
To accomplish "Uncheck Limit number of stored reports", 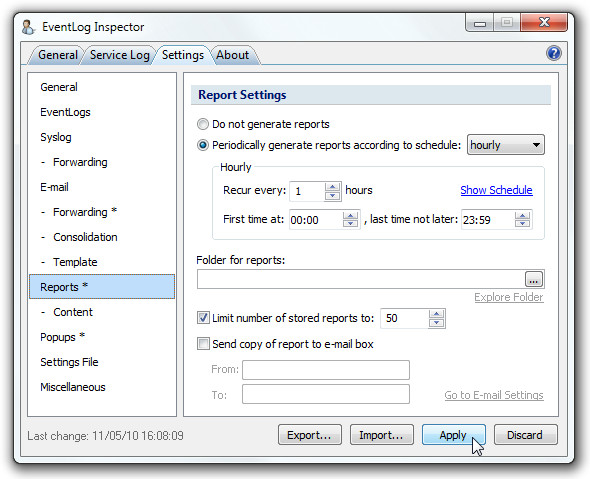I will click(203, 318).
